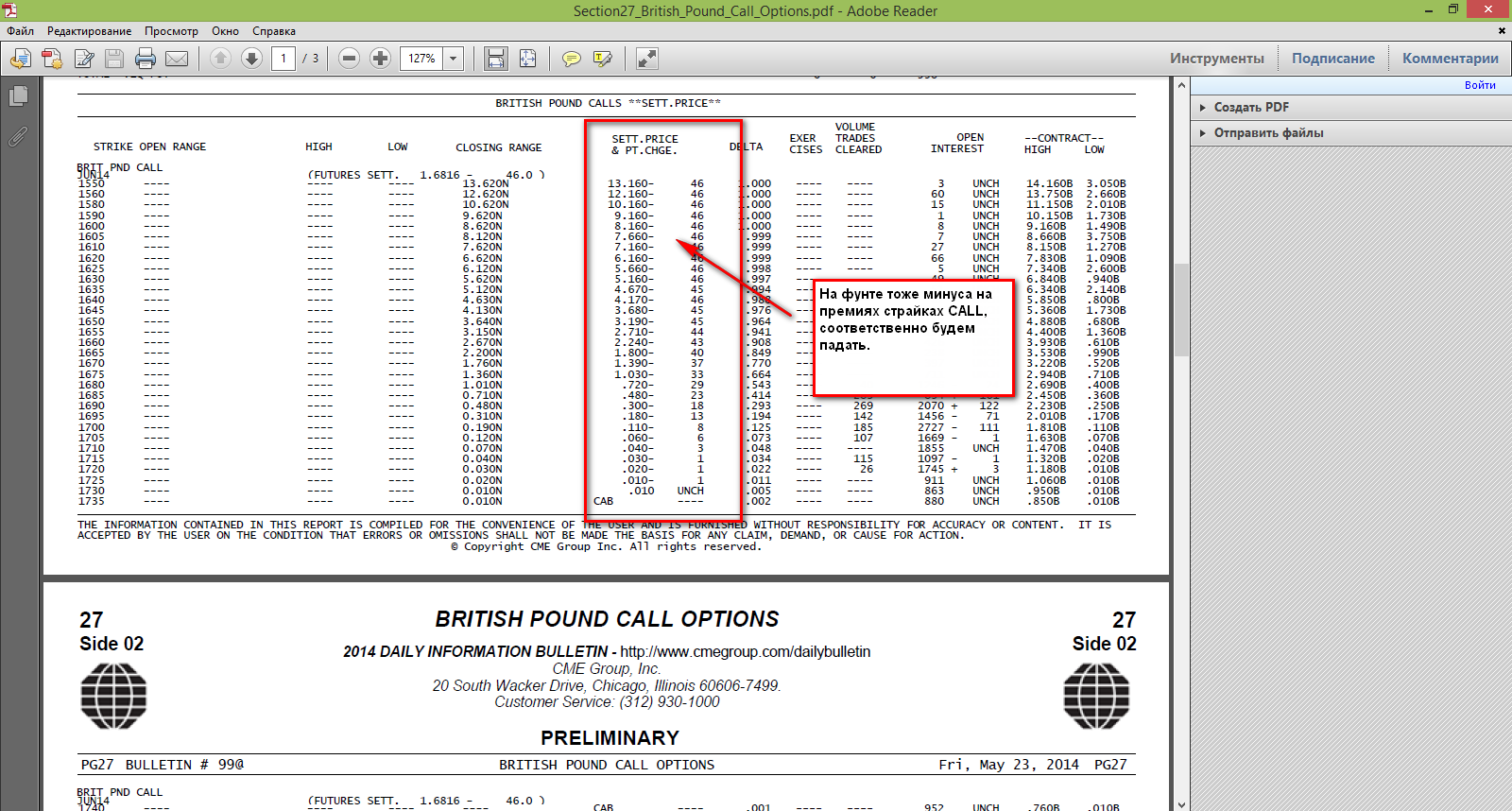This screenshot has height=811, width=1512.
Task: Select fit one full page icon
Action: pos(528,59)
